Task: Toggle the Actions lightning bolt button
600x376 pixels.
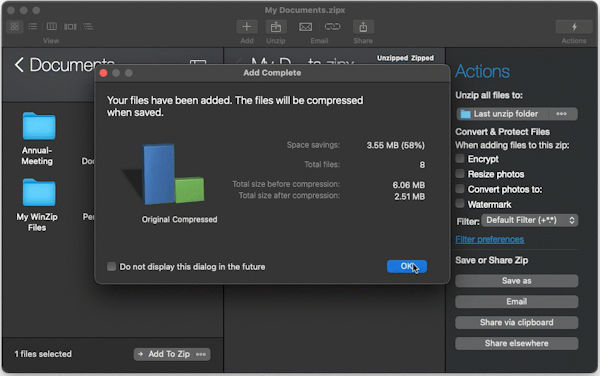Action: pos(574,27)
